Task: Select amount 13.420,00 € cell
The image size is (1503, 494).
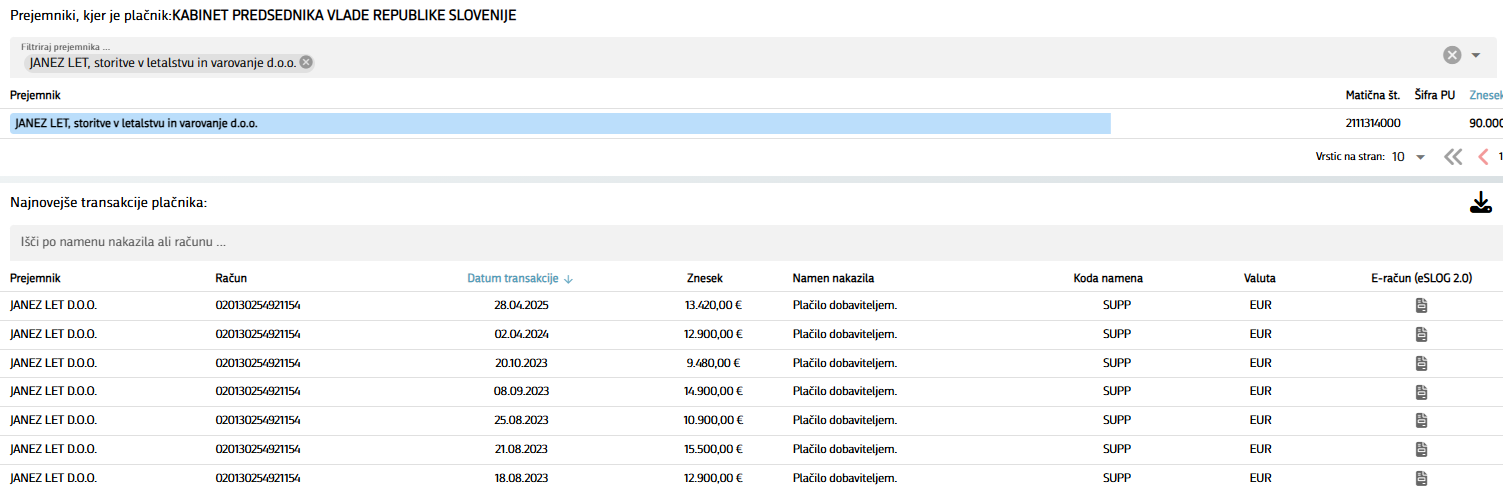Action: (712, 305)
